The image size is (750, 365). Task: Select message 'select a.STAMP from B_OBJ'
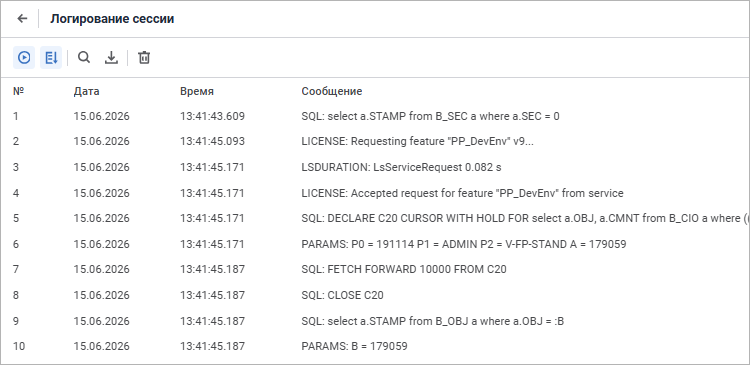433,321
